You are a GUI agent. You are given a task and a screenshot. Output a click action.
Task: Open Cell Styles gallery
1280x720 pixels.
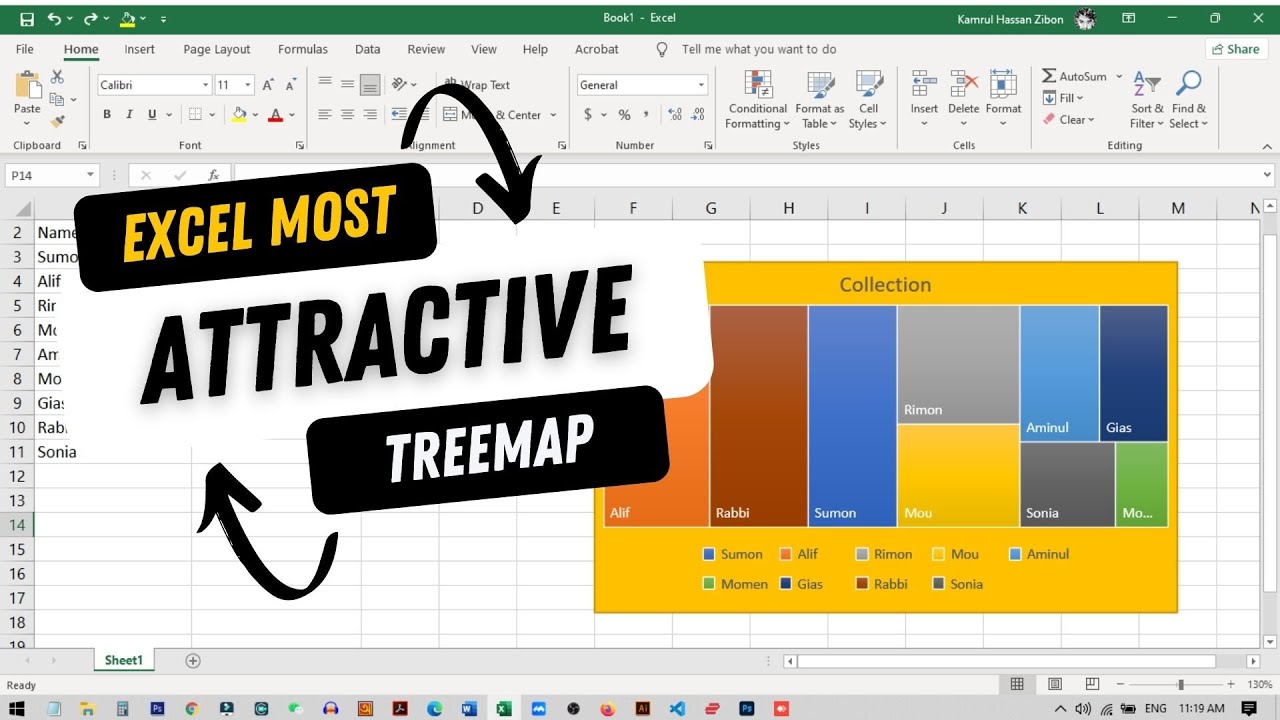tap(868, 100)
